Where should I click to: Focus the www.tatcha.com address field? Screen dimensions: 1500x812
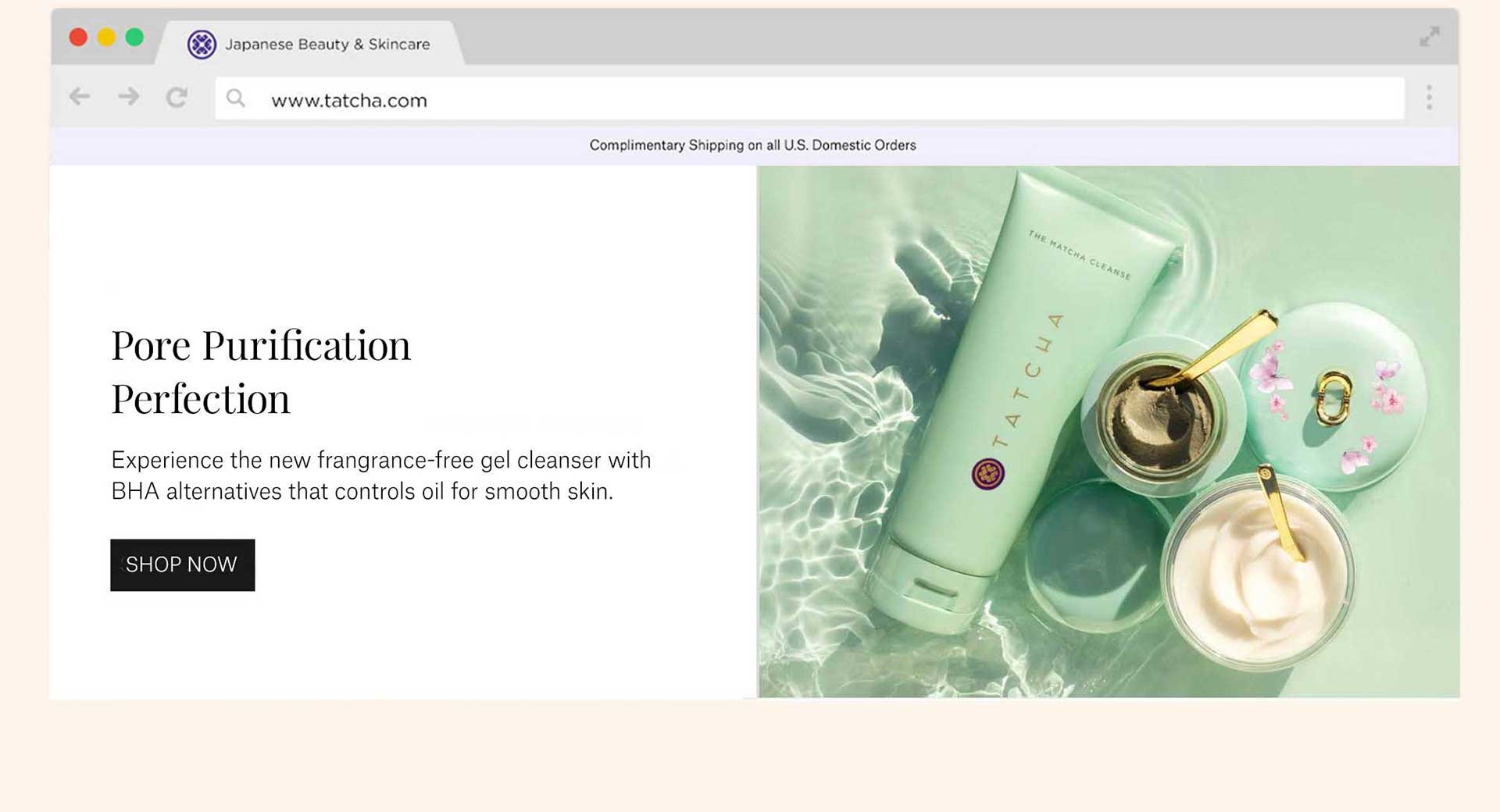[x=781, y=100]
